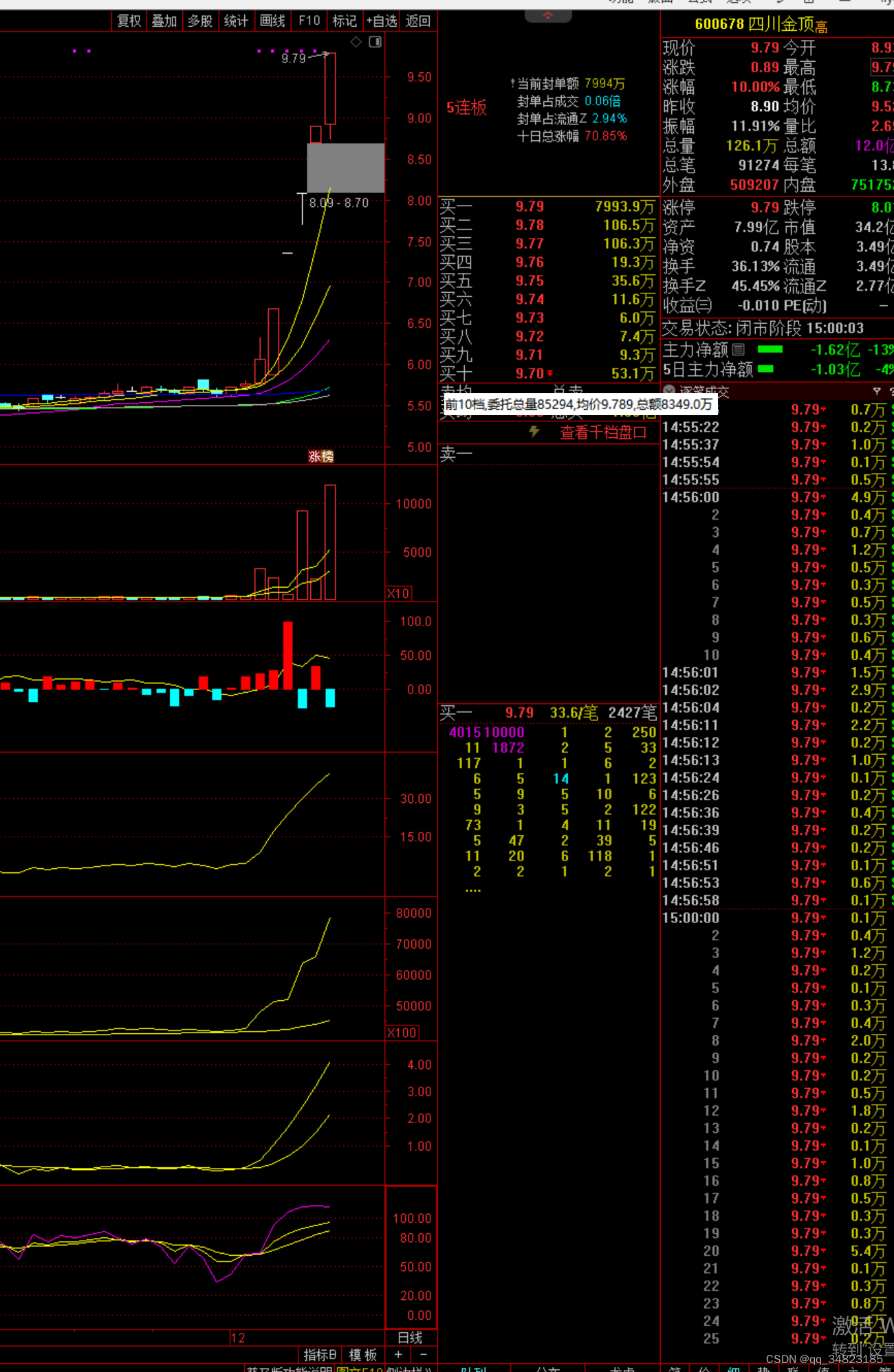This screenshot has height=1372, width=894.
Task: Click the 14:56:00 tick trade row
Action: point(777,497)
